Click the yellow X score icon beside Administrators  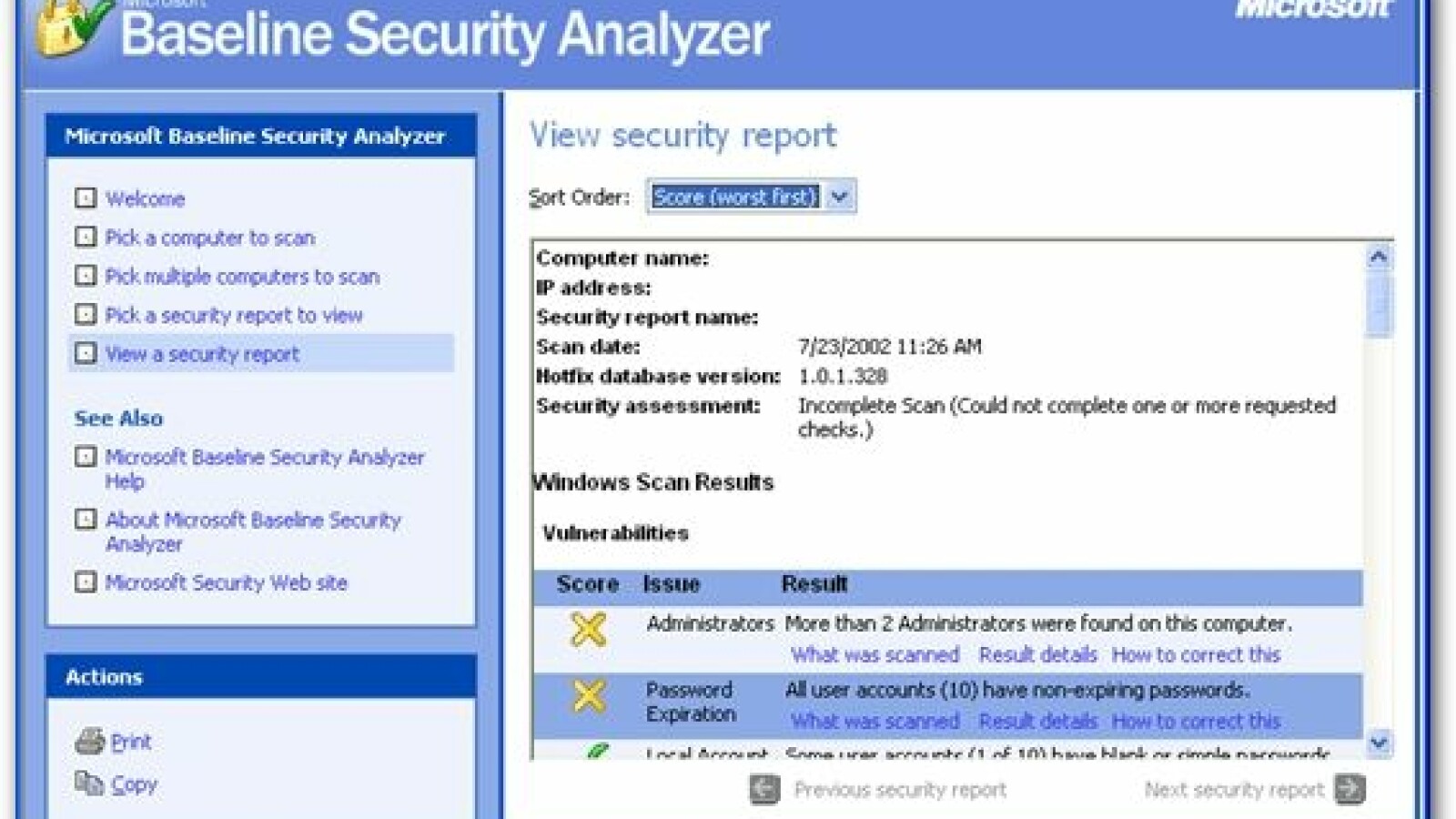[588, 630]
